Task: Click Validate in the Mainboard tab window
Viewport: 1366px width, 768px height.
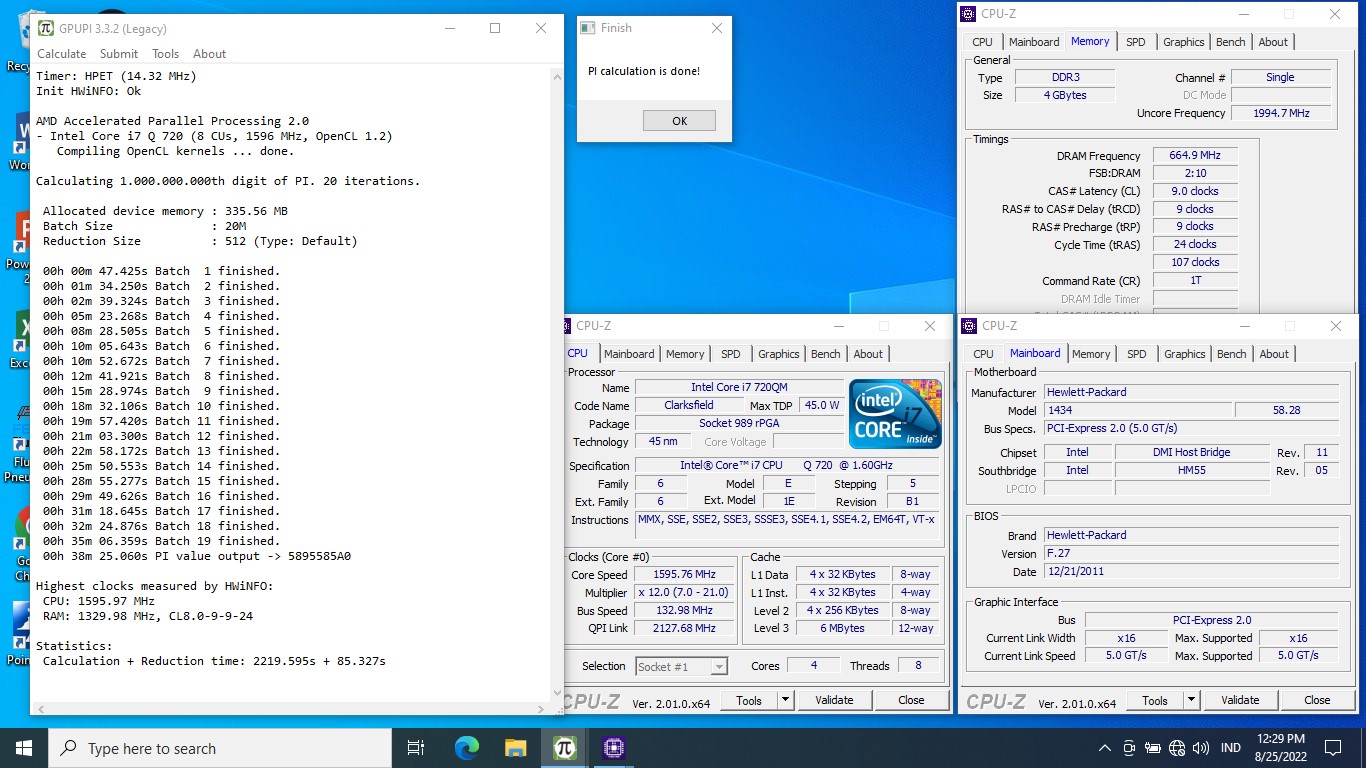Action: coord(1240,701)
